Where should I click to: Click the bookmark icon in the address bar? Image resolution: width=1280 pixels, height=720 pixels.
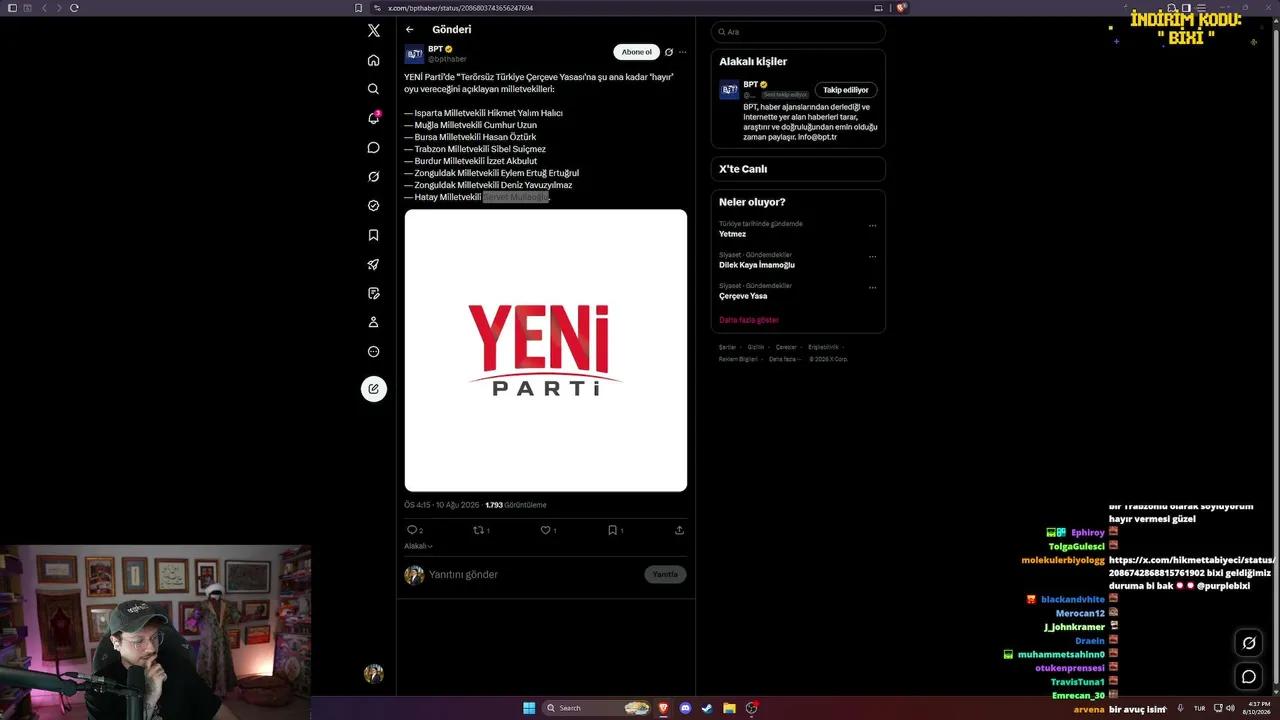tap(359, 8)
